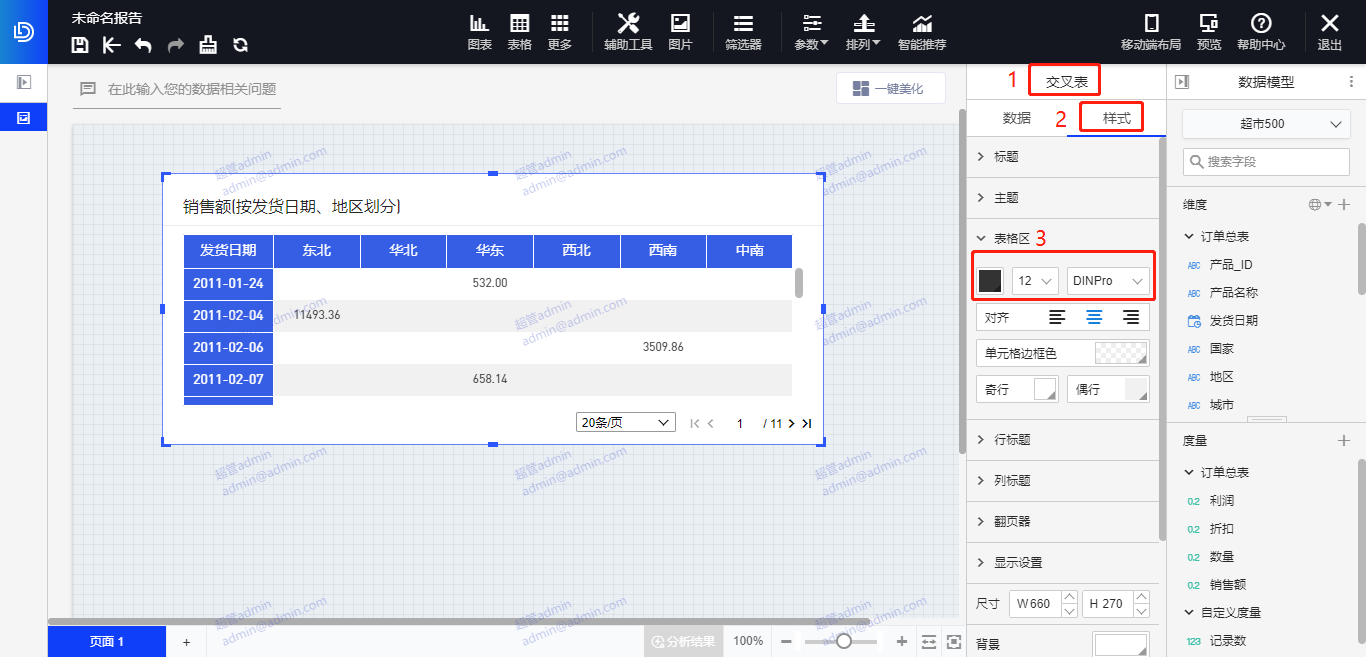Switch to the 数据 tab
Viewport: 1366px width, 657px height.
pos(1016,118)
